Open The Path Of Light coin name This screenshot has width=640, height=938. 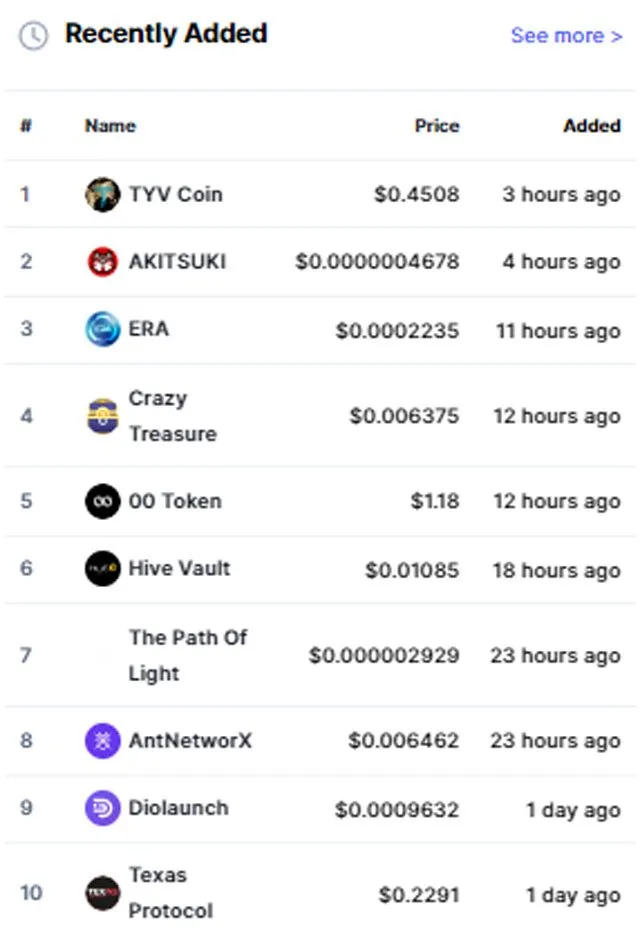pos(188,655)
